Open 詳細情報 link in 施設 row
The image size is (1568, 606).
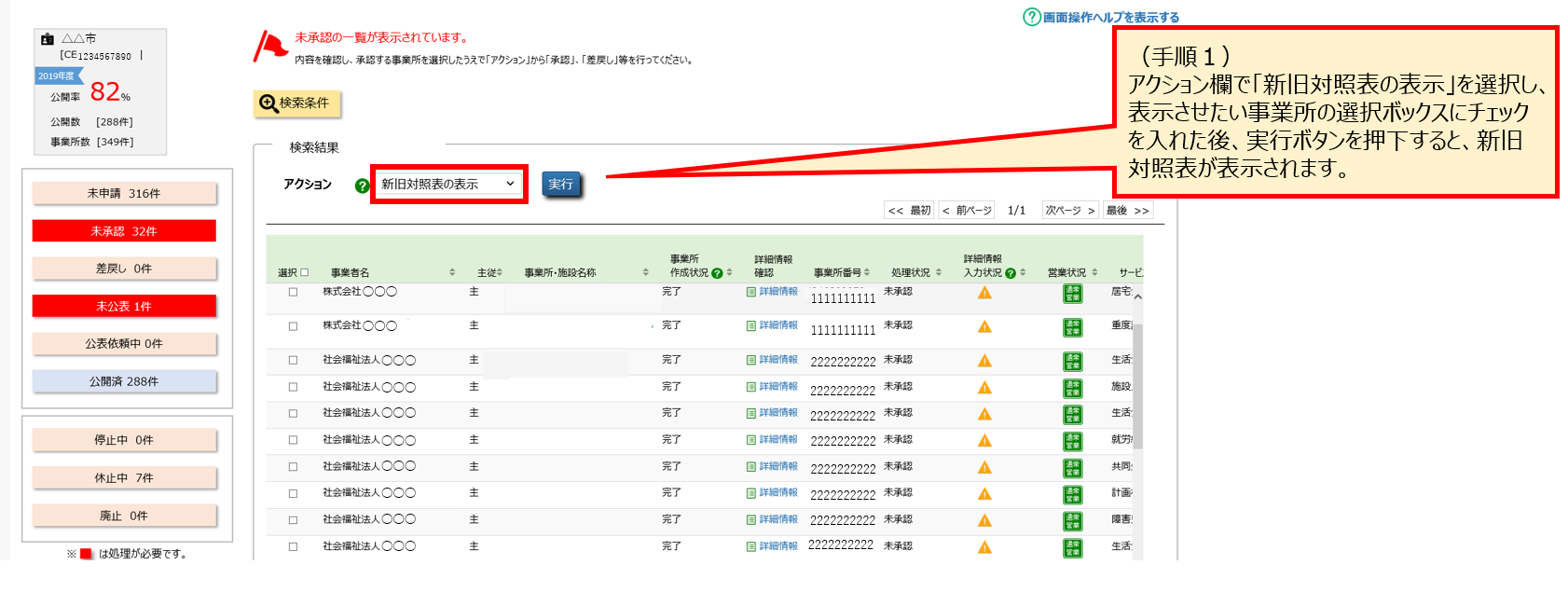click(x=772, y=386)
